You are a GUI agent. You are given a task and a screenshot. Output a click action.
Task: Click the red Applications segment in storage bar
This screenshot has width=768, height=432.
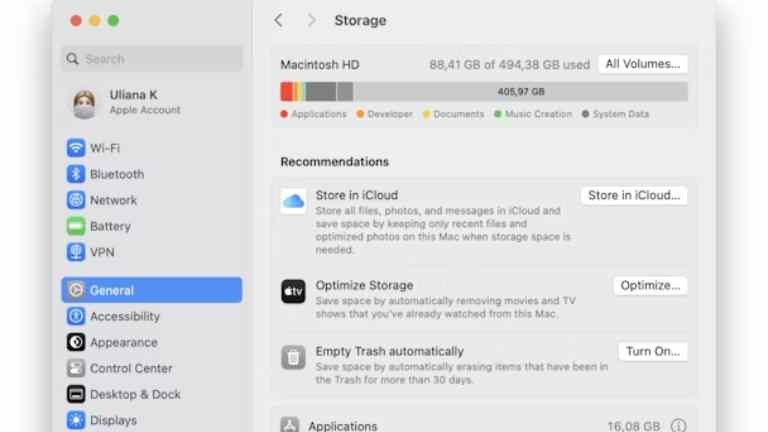click(287, 92)
